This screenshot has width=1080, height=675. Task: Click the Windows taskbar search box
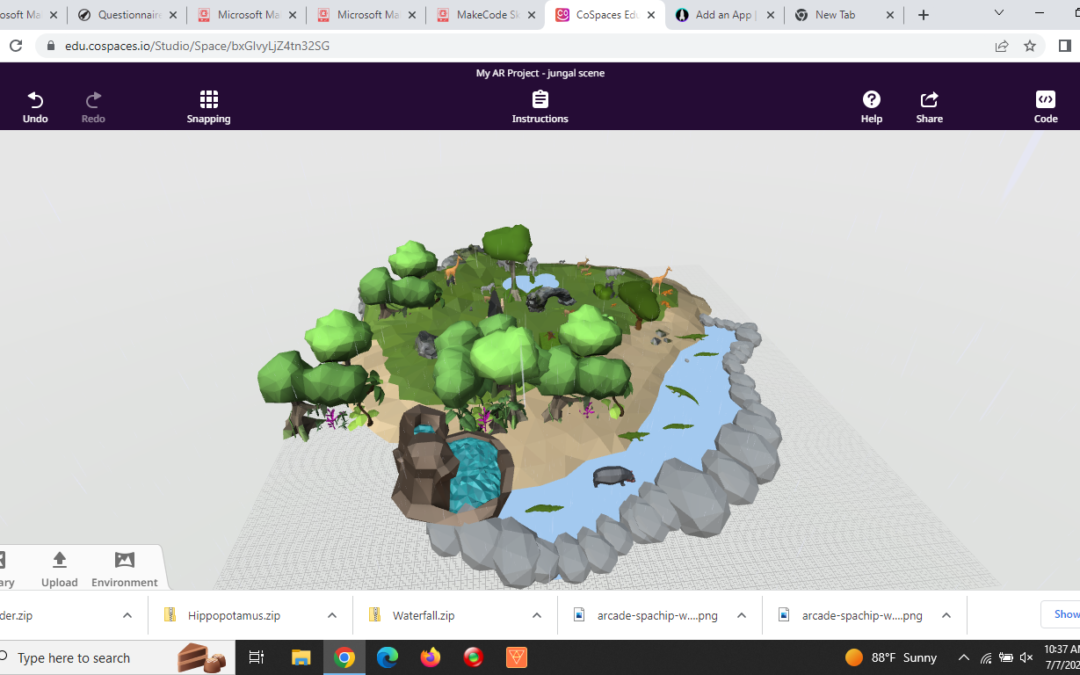[x=117, y=658]
